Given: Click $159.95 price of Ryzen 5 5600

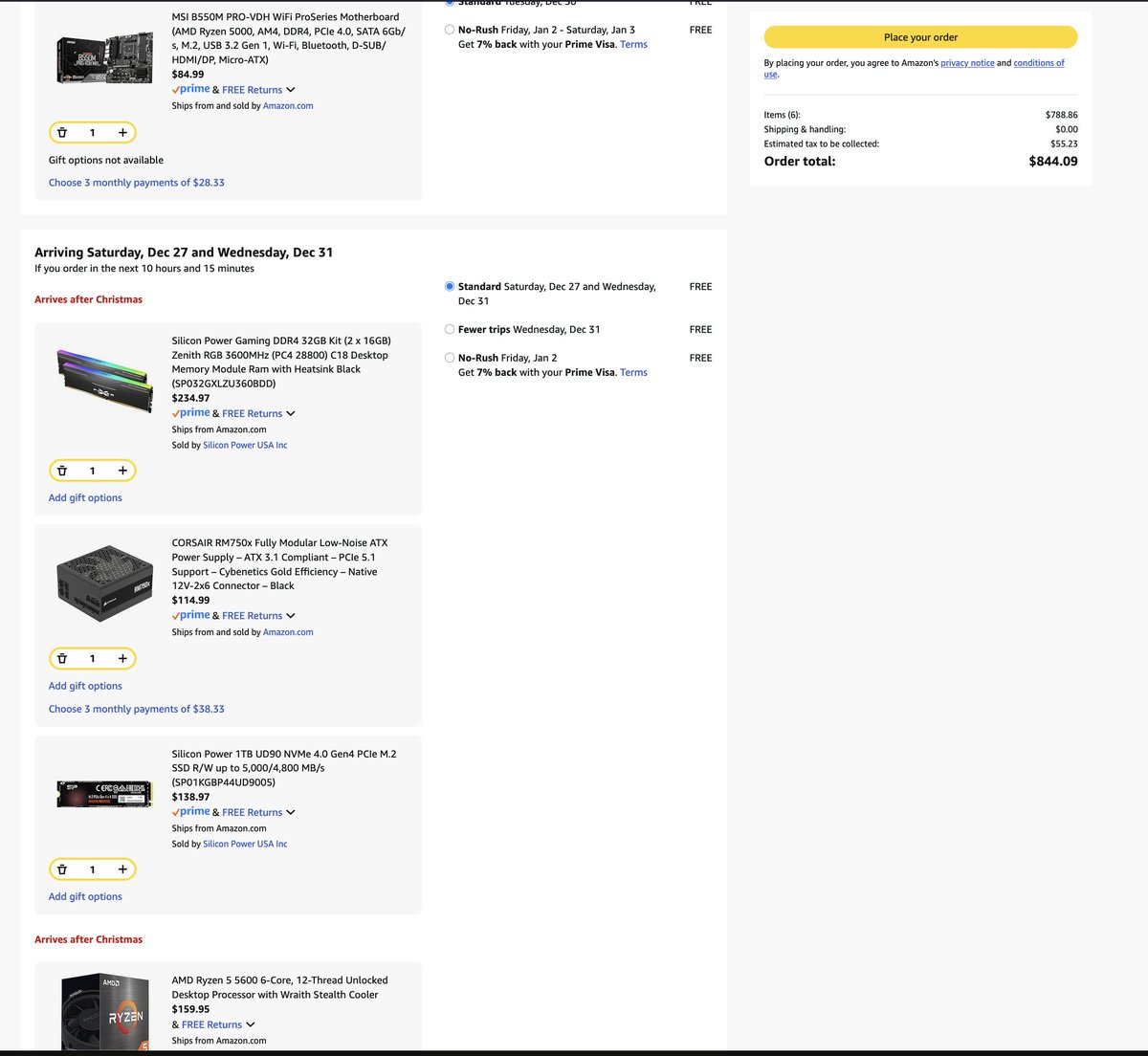Looking at the screenshot, I should pyautogui.click(x=190, y=1009).
